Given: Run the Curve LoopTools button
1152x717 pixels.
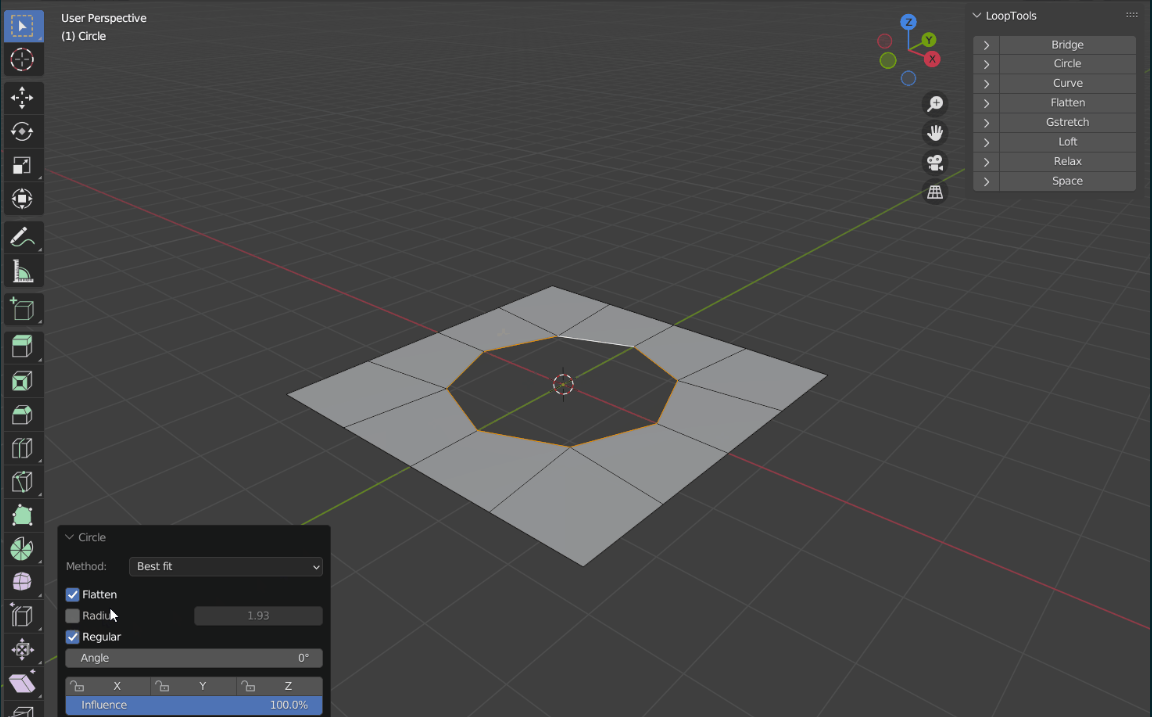Looking at the screenshot, I should coord(1068,84).
